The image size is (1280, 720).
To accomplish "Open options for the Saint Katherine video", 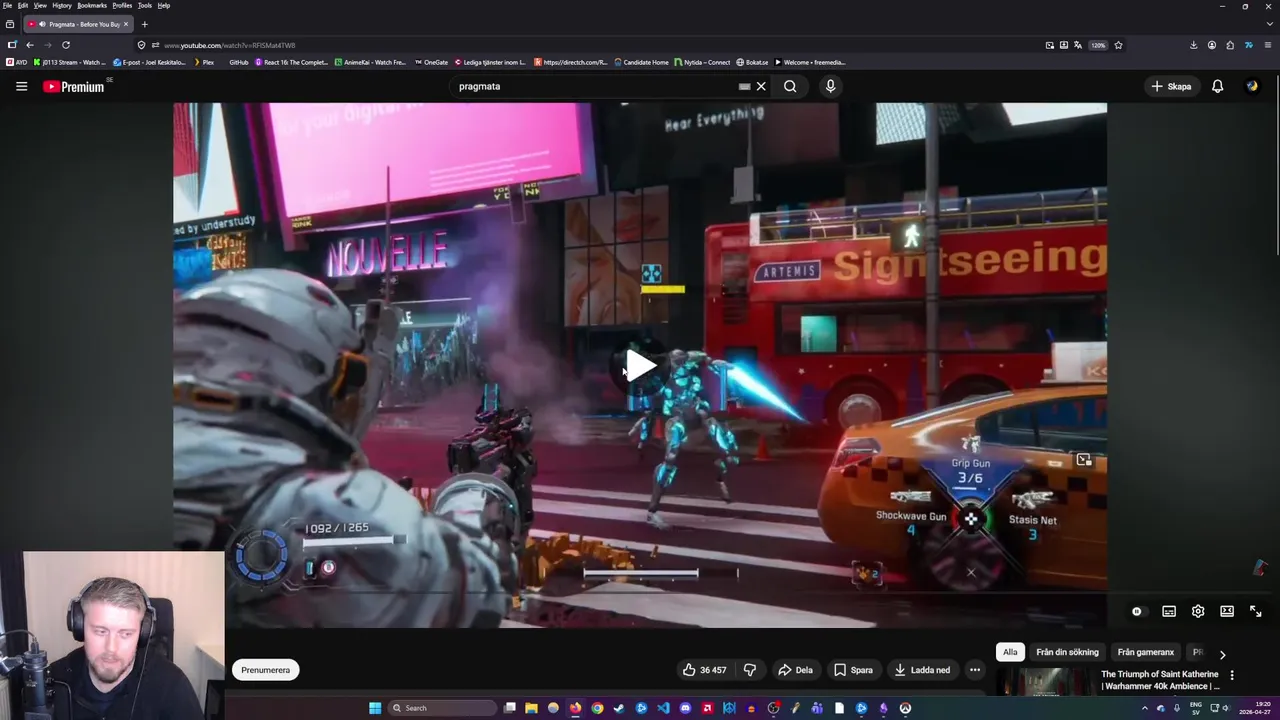I will [x=1232, y=675].
